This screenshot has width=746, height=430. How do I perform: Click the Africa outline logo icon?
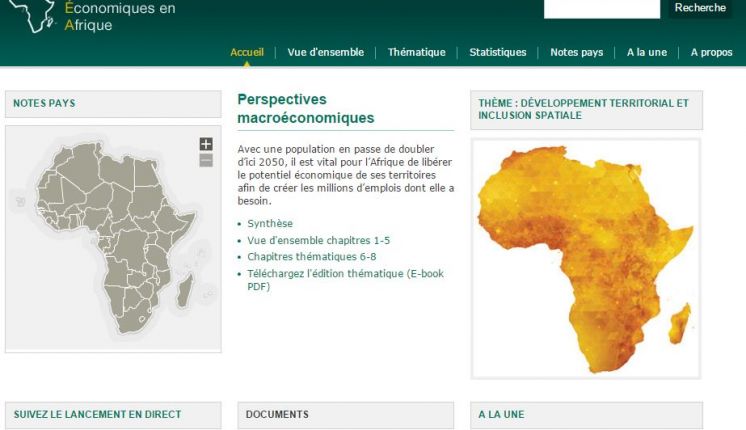30,16
